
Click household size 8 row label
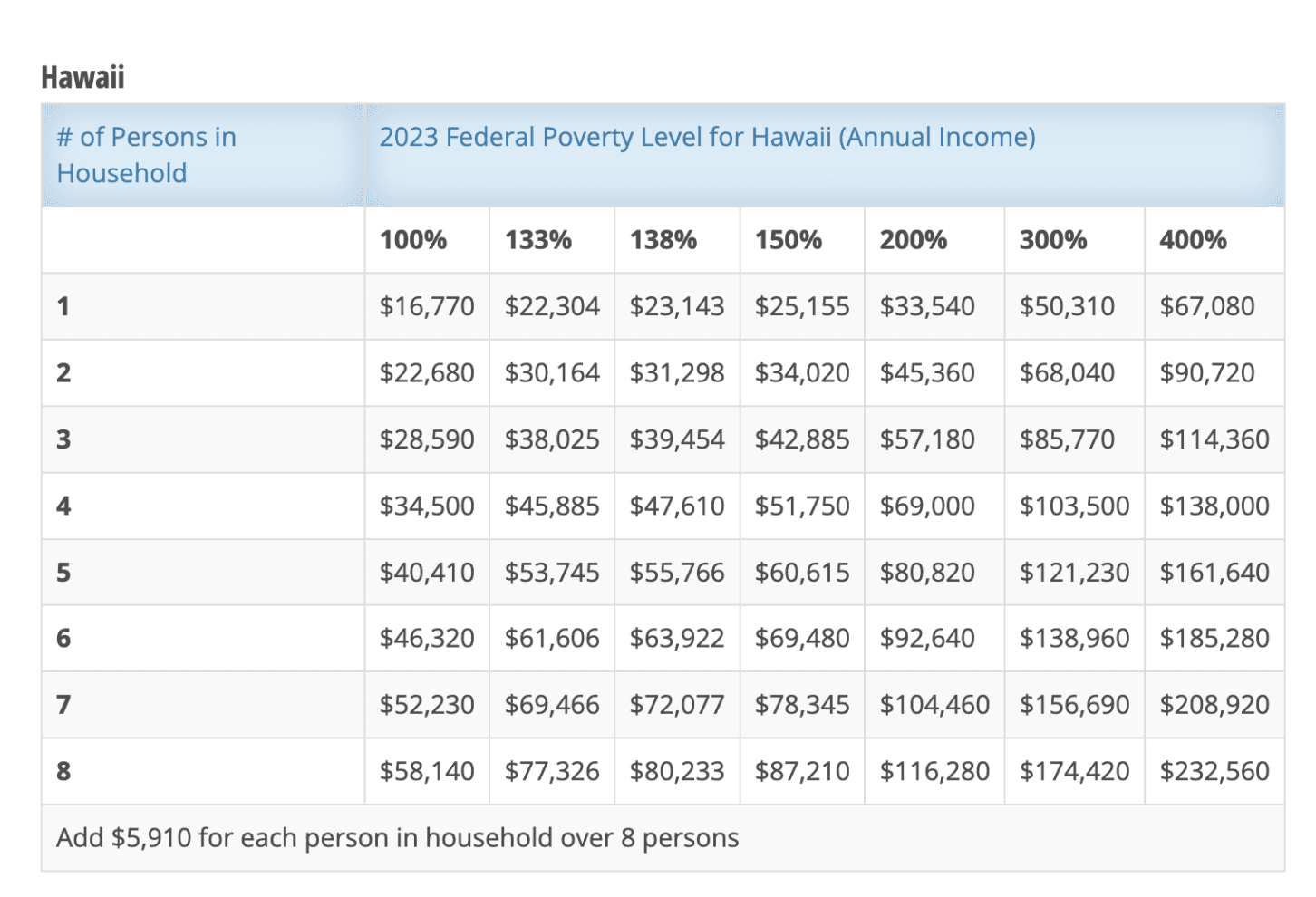(x=63, y=771)
